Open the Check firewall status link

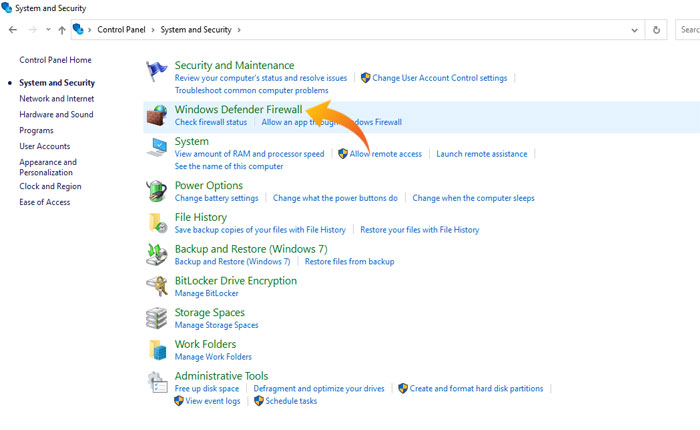pyautogui.click(x=210, y=123)
